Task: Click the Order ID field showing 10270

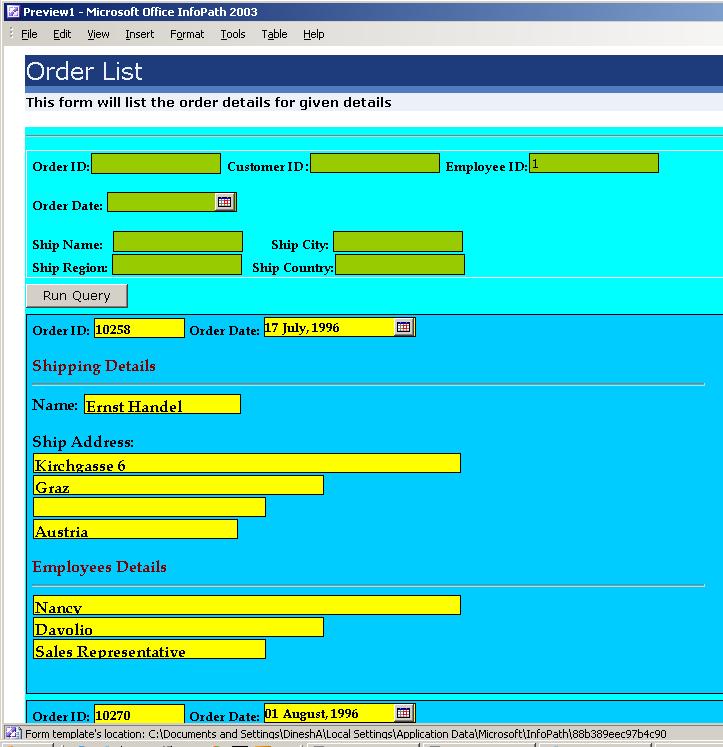Action: coord(139,714)
